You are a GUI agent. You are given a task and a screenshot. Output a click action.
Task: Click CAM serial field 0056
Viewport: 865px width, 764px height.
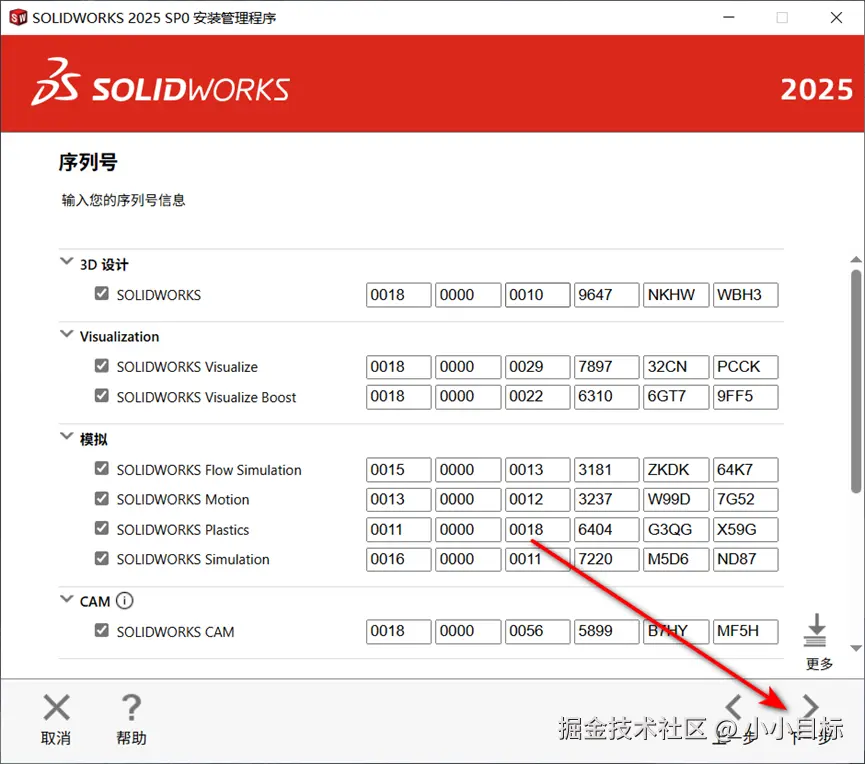pyautogui.click(x=537, y=632)
